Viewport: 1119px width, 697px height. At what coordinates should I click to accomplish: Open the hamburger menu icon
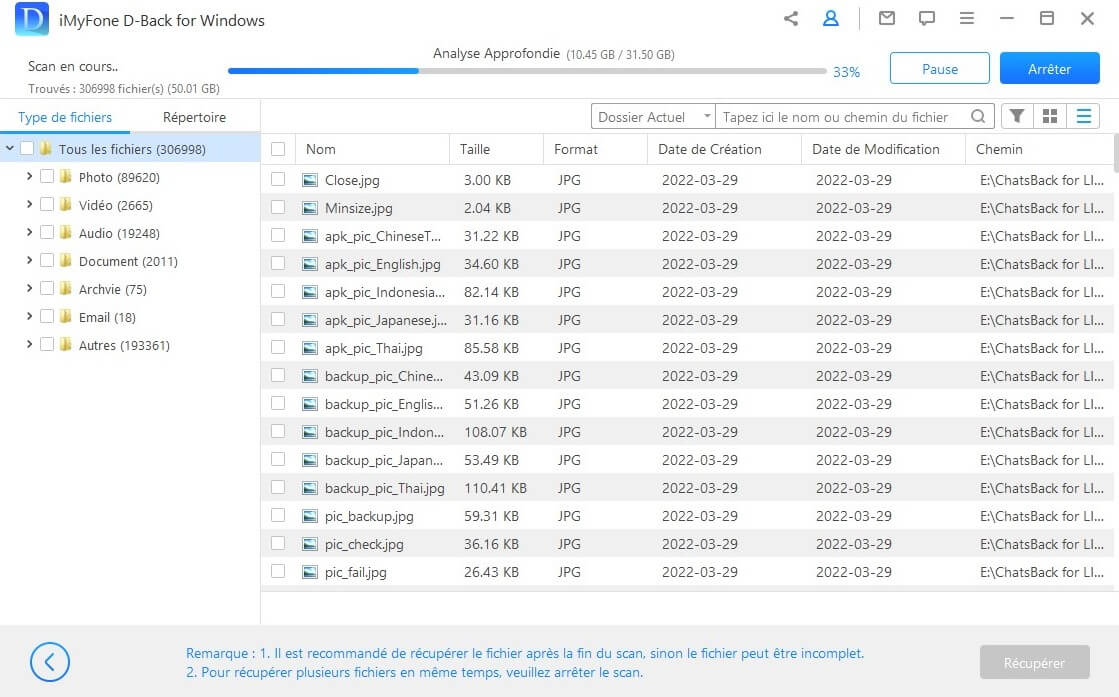pyautogui.click(x=966, y=18)
